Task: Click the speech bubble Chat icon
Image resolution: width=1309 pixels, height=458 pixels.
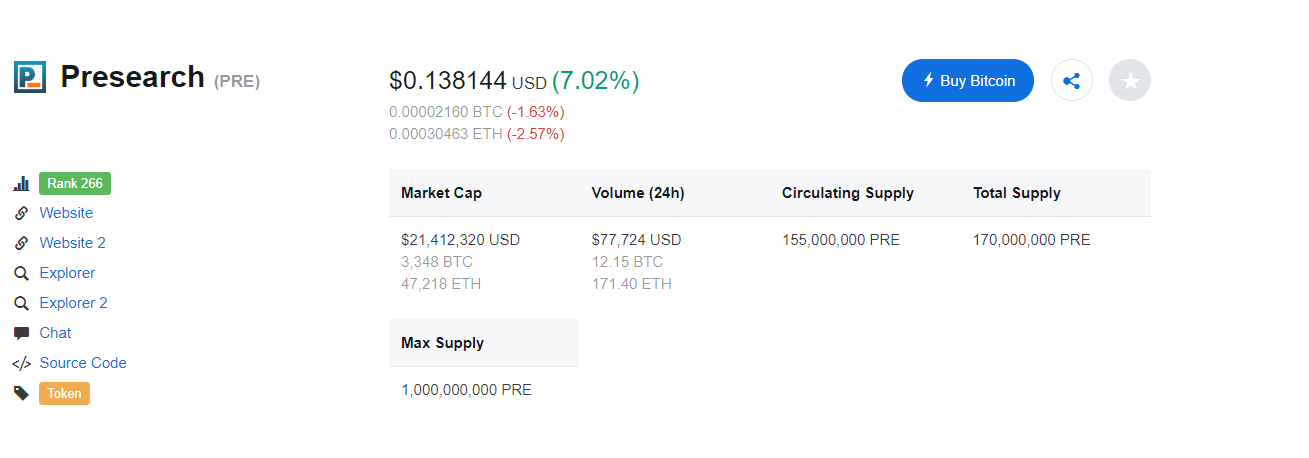Action: [x=21, y=333]
